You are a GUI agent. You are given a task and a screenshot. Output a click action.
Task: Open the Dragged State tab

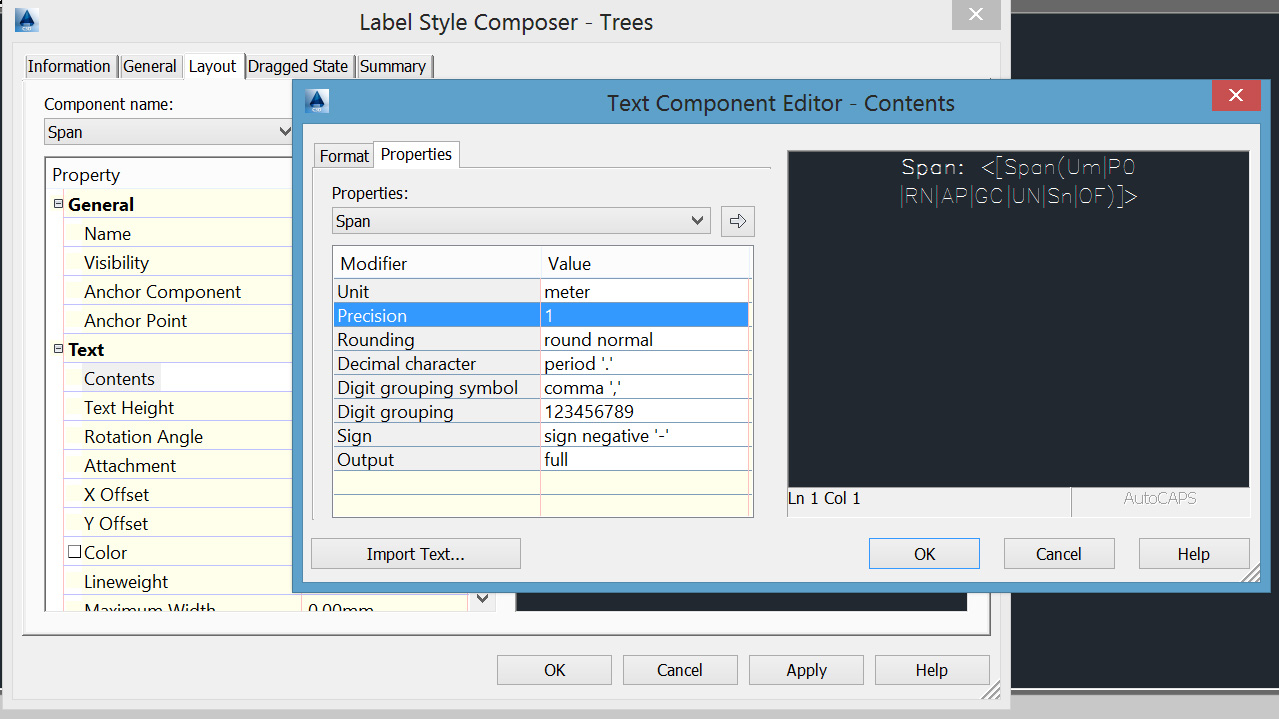click(298, 65)
